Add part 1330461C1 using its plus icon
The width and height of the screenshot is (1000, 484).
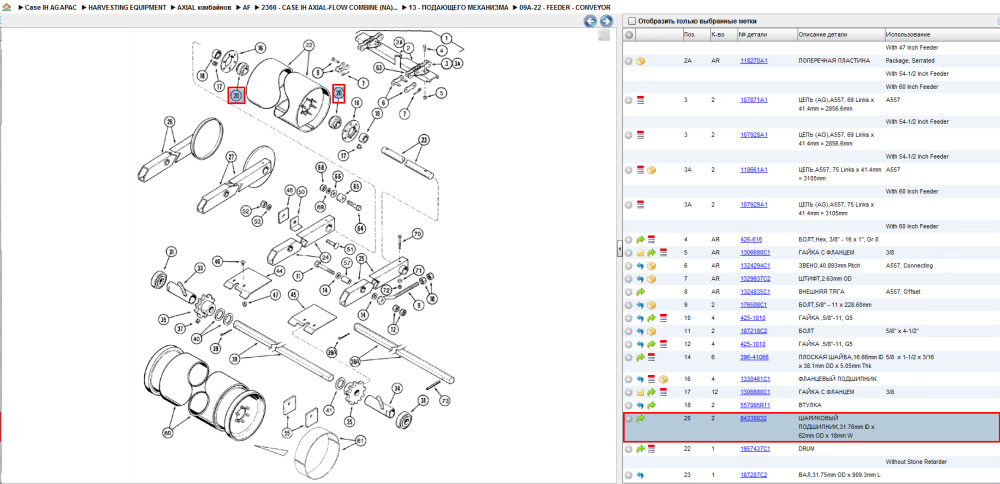coord(629,379)
